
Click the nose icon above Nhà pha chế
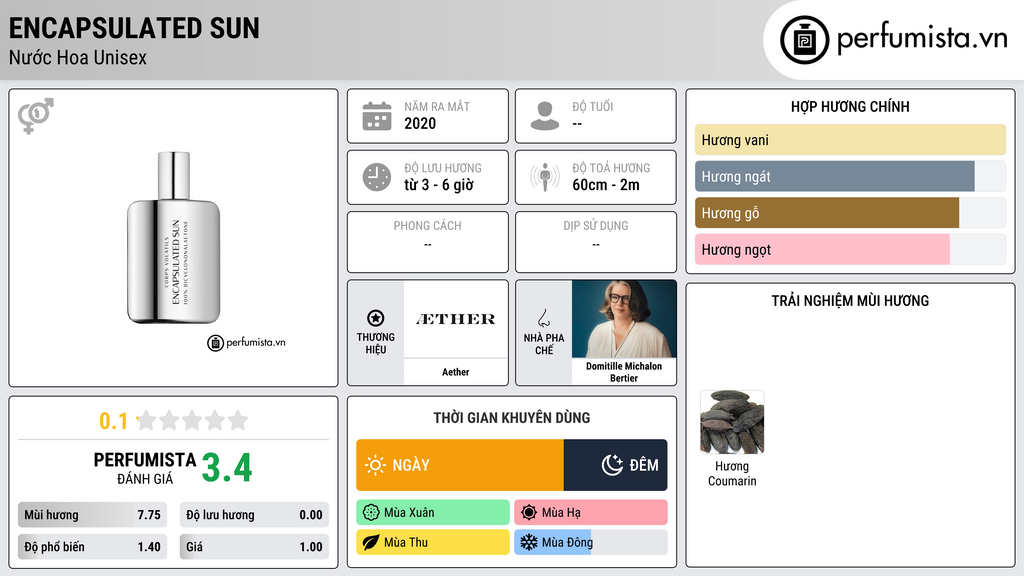click(x=543, y=318)
